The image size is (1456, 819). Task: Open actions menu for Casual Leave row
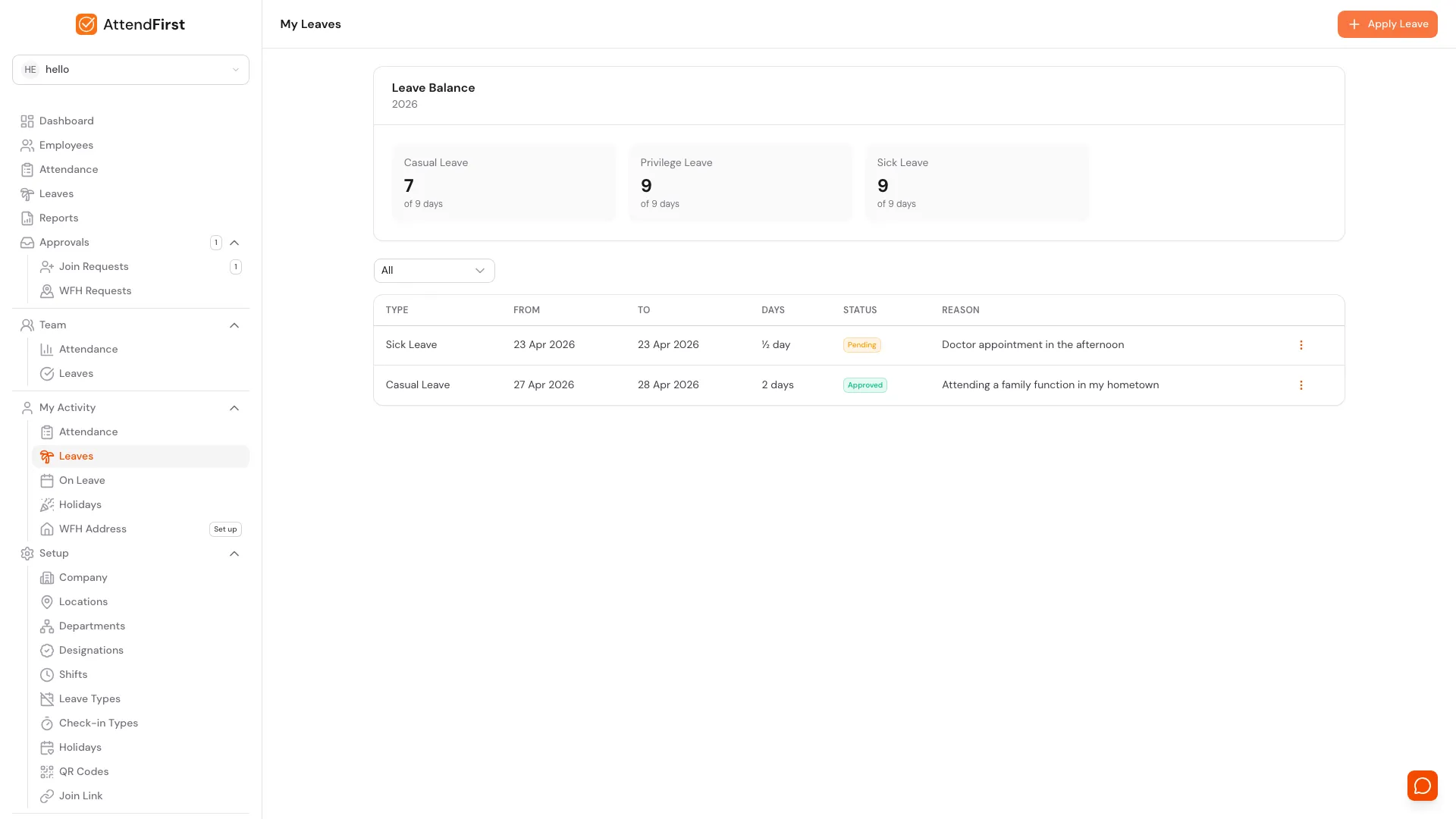[x=1301, y=385]
